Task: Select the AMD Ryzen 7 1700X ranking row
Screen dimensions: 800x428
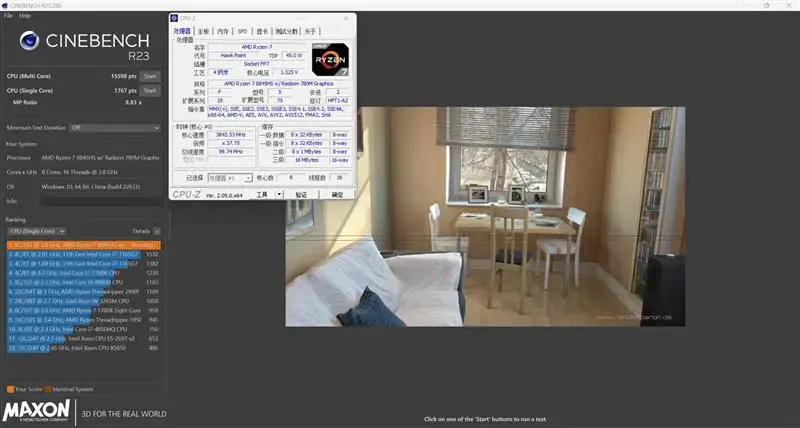Action: click(84, 310)
